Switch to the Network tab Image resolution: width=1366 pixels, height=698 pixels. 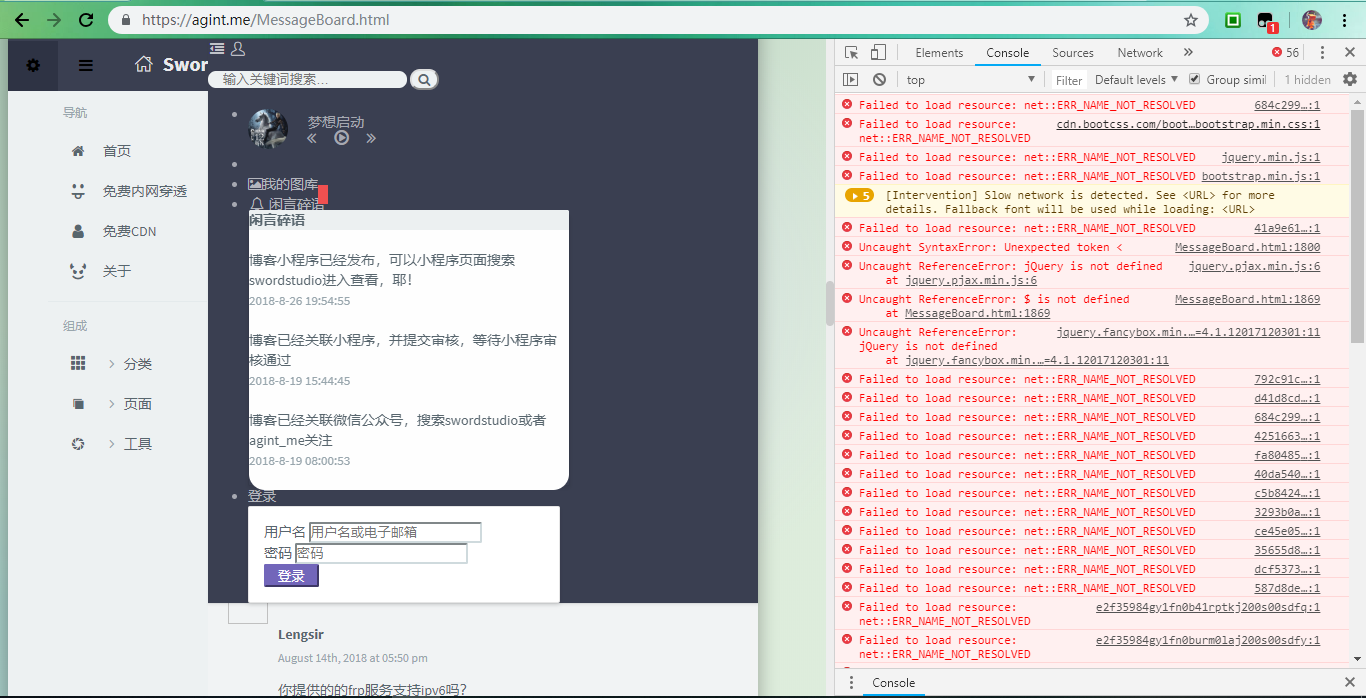[1140, 53]
